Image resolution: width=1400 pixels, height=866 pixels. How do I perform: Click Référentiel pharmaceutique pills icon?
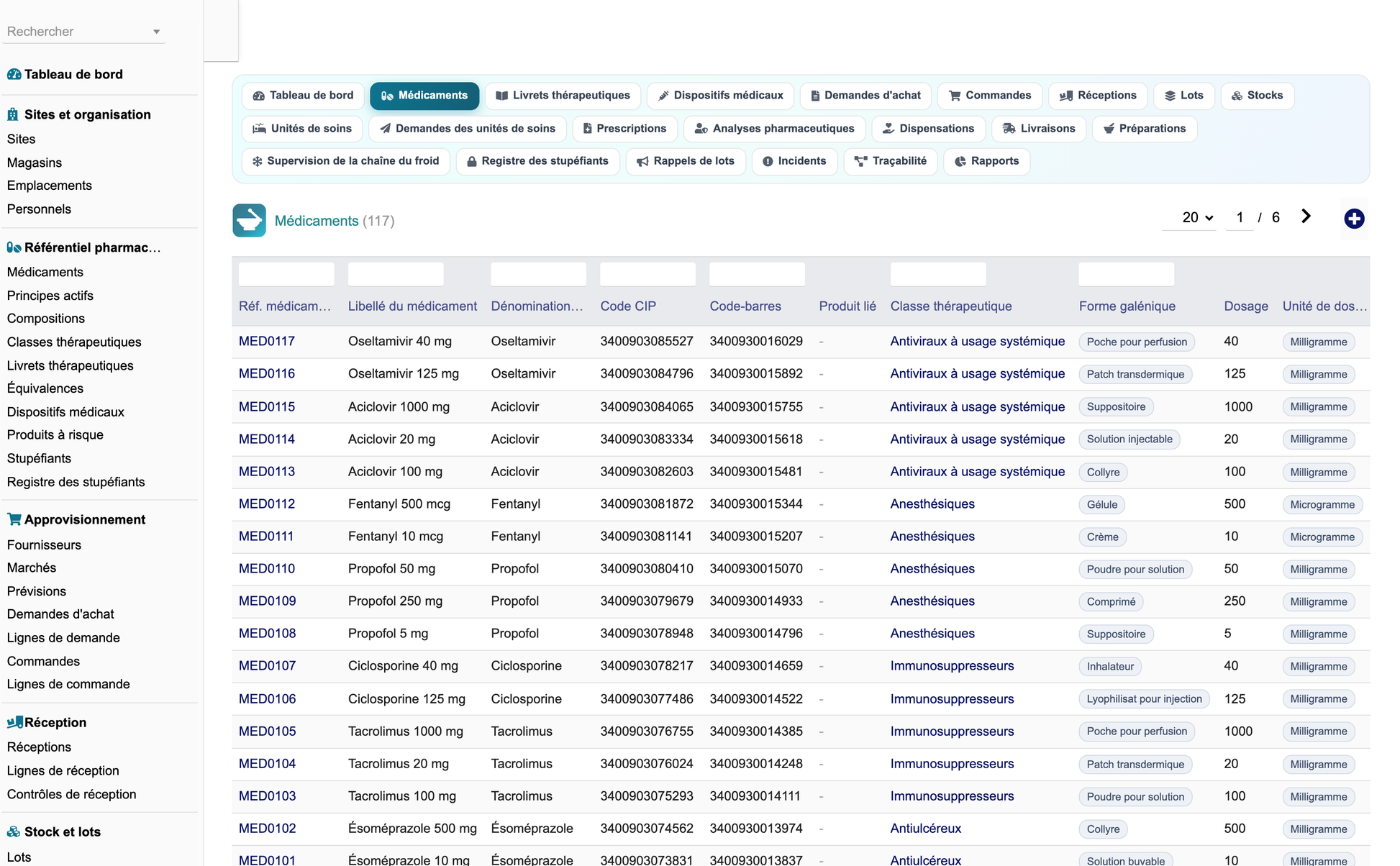click(14, 247)
